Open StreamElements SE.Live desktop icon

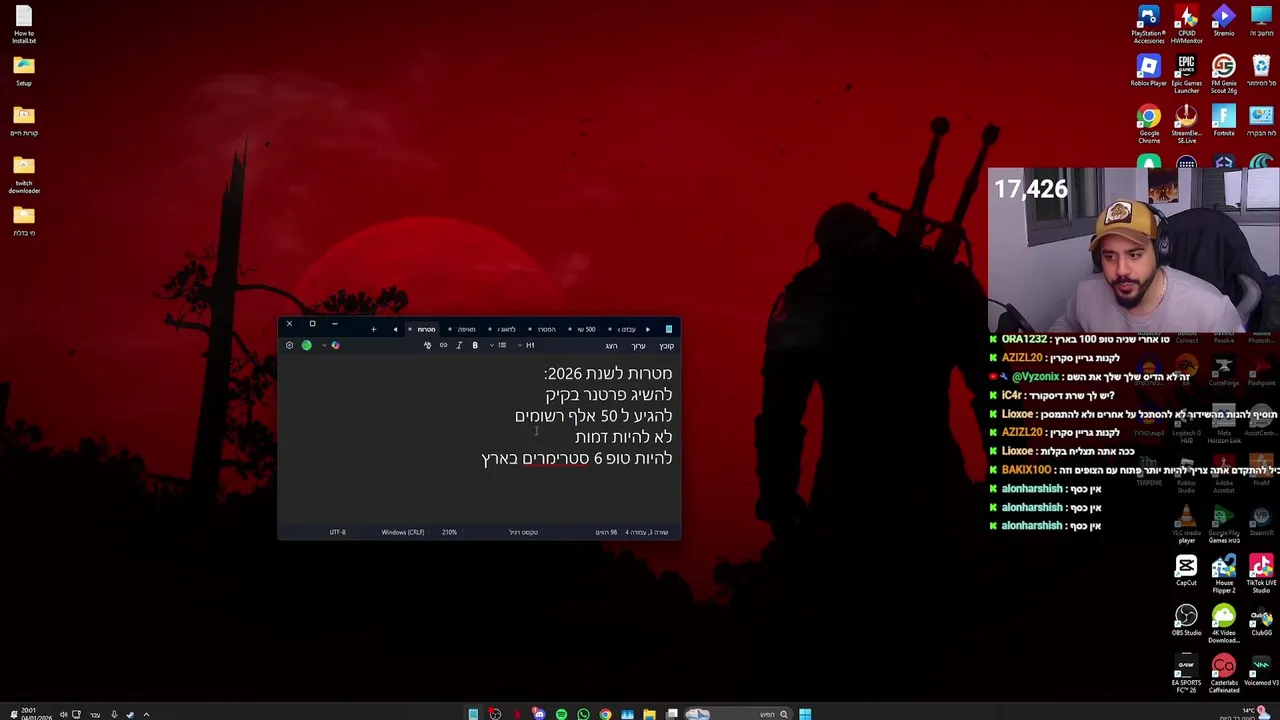(1186, 124)
